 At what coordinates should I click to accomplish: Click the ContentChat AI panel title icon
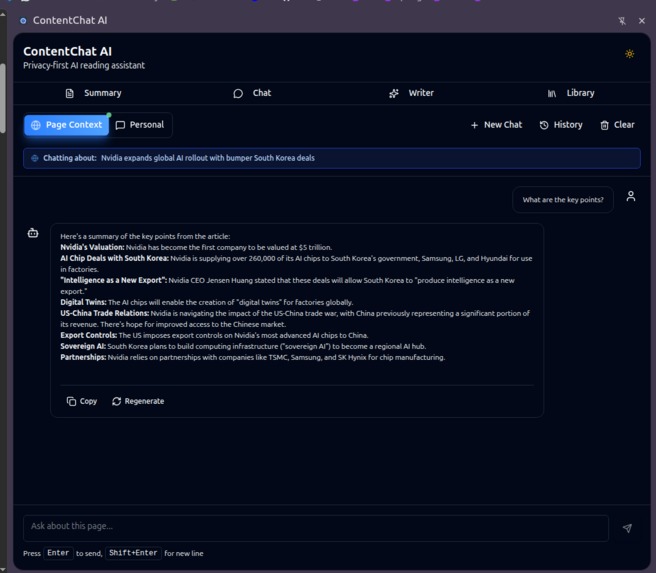pyautogui.click(x=23, y=20)
